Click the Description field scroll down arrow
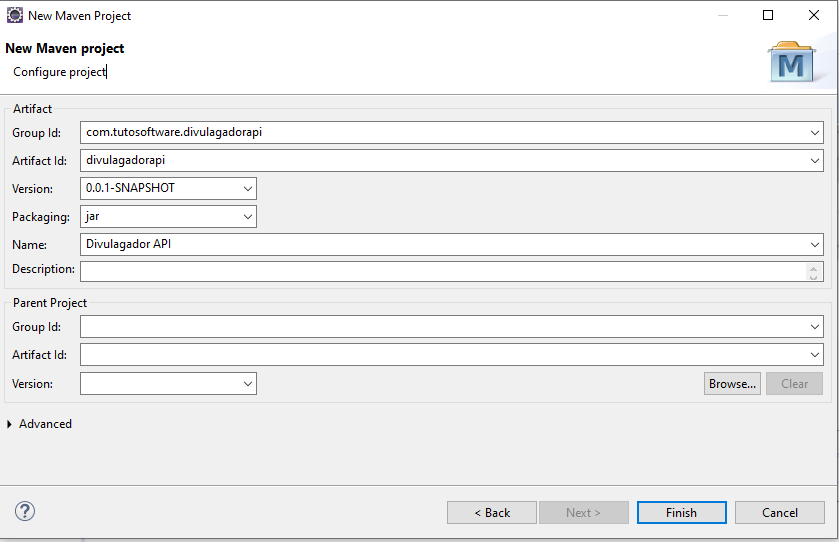839x542 pixels. coord(813,276)
